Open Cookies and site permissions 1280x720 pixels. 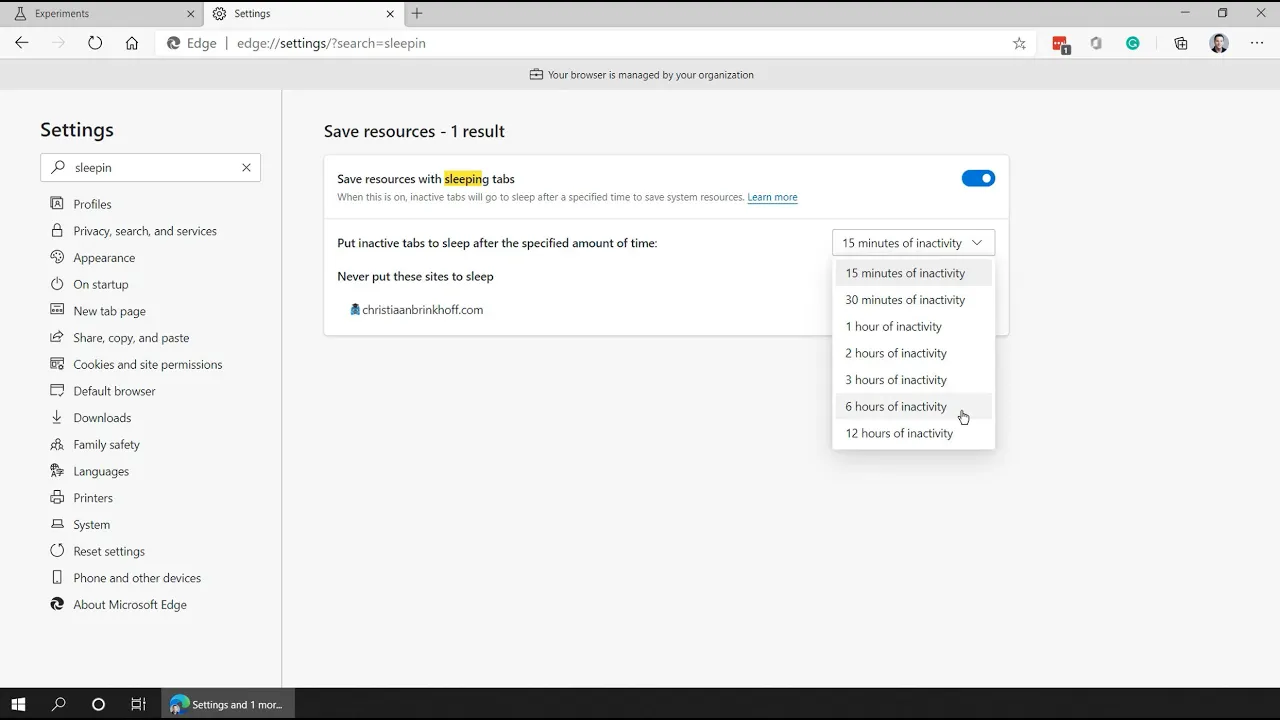150,364
